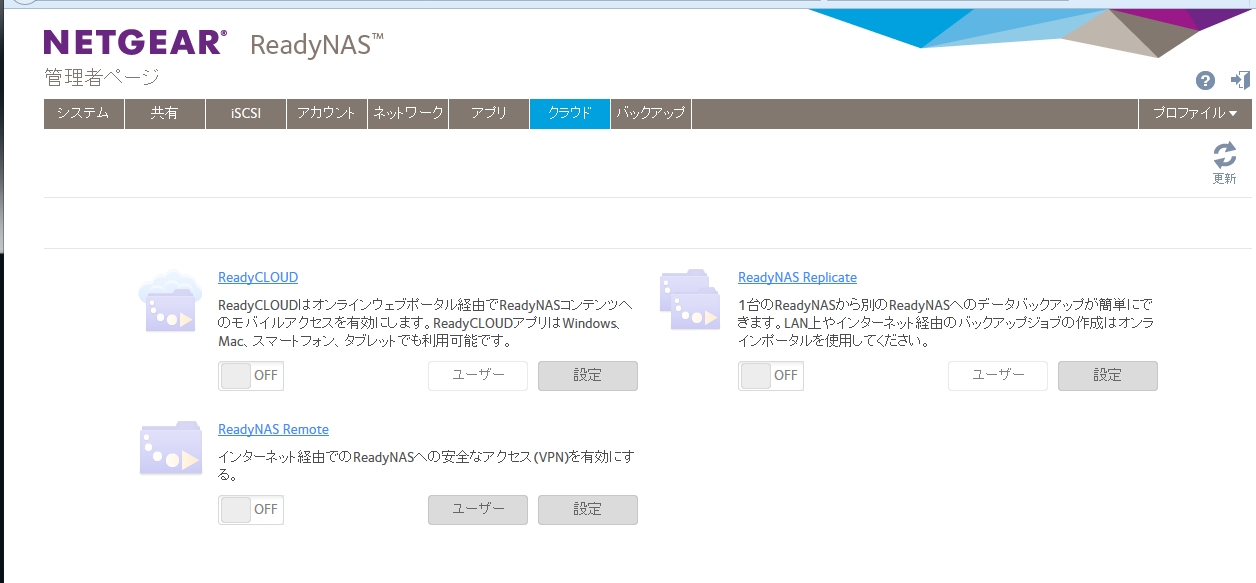
Task: Click the ReadyNAS Replicate ユーザー button
Action: click(998, 376)
